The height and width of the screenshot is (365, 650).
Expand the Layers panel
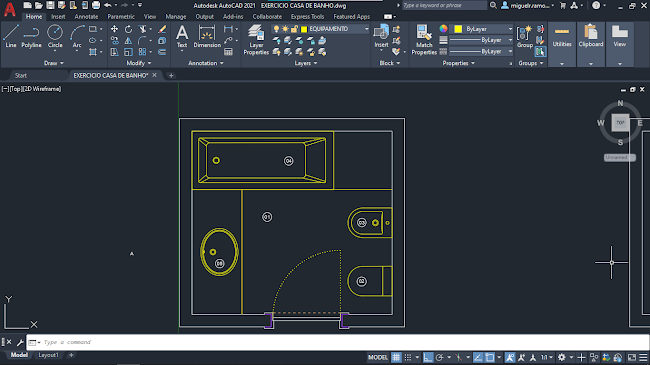coord(306,63)
